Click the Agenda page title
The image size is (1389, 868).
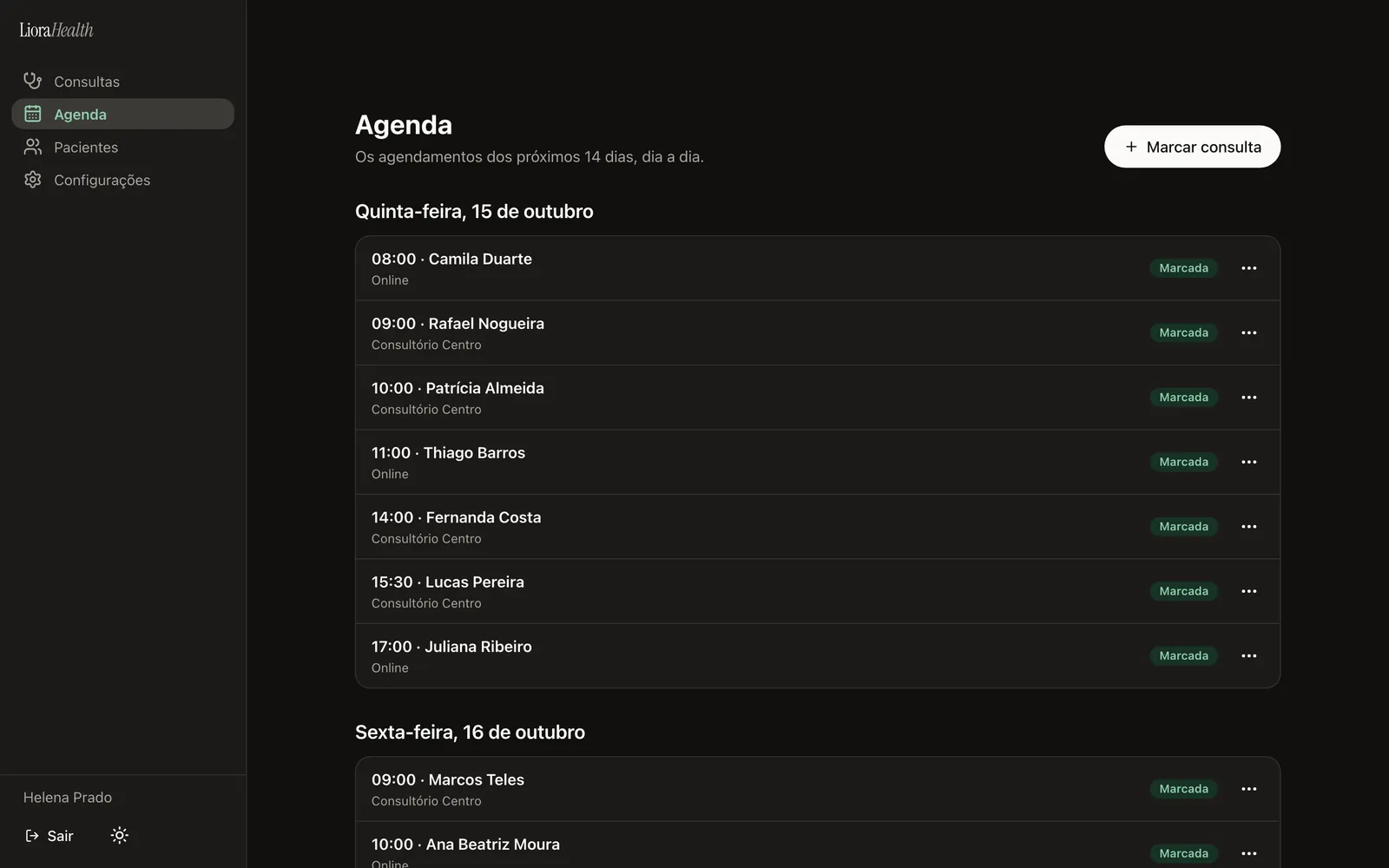pos(404,125)
